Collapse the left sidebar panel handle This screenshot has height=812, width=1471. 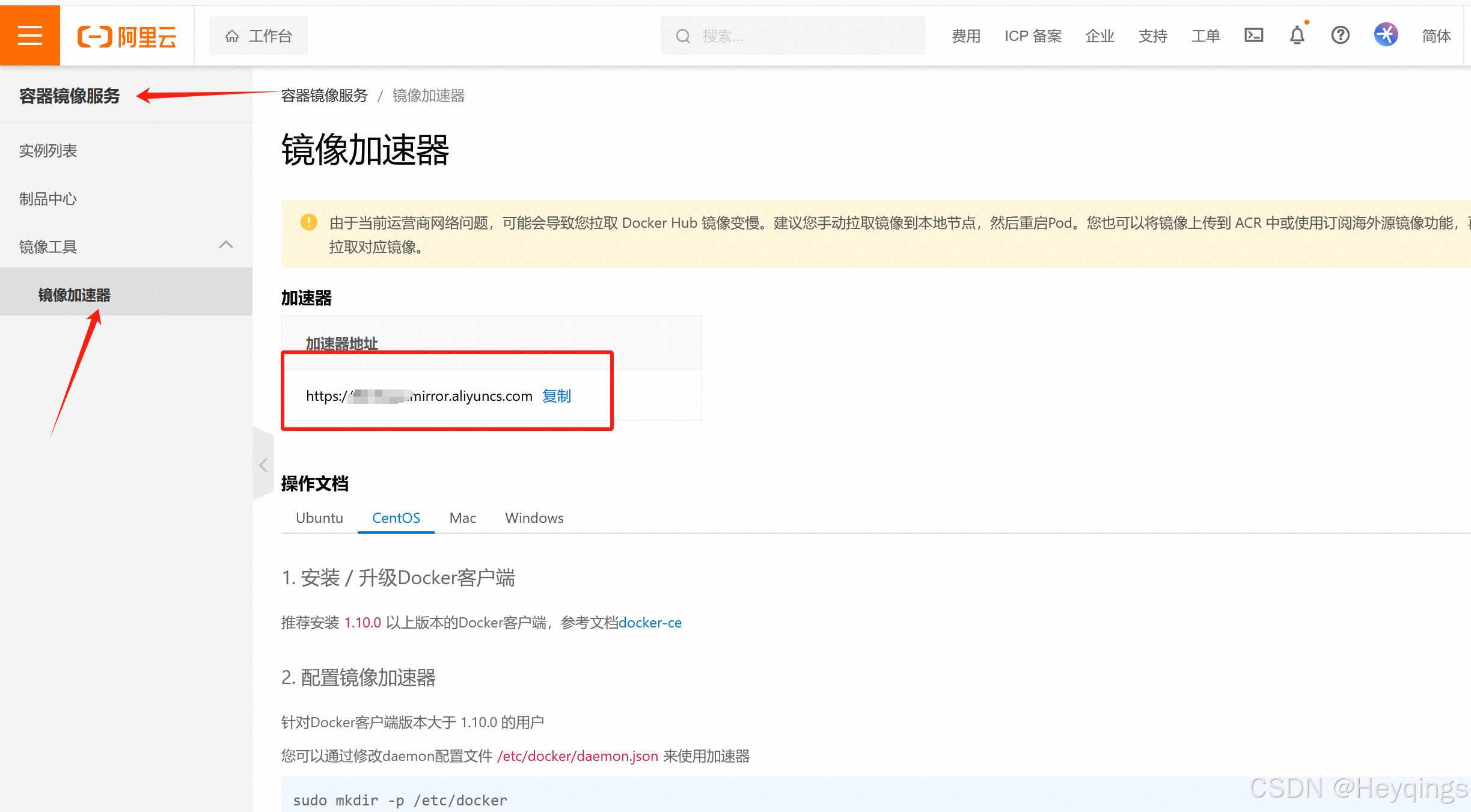coord(263,465)
